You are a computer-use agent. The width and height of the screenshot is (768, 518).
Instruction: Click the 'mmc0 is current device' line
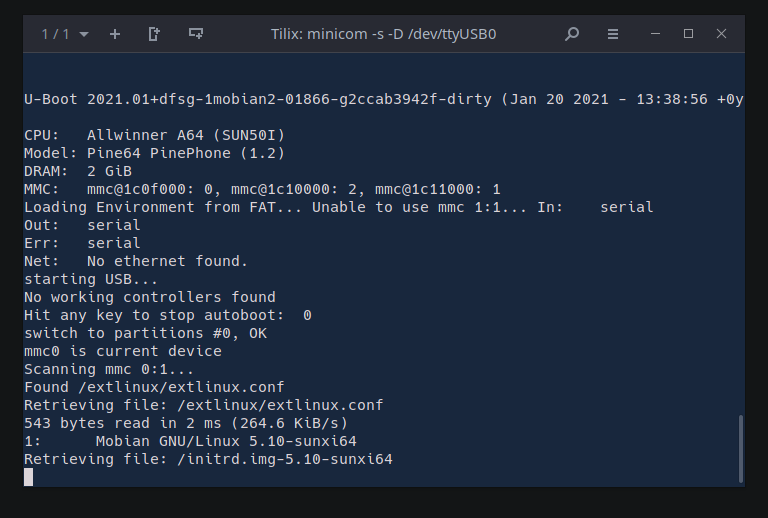click(123, 351)
